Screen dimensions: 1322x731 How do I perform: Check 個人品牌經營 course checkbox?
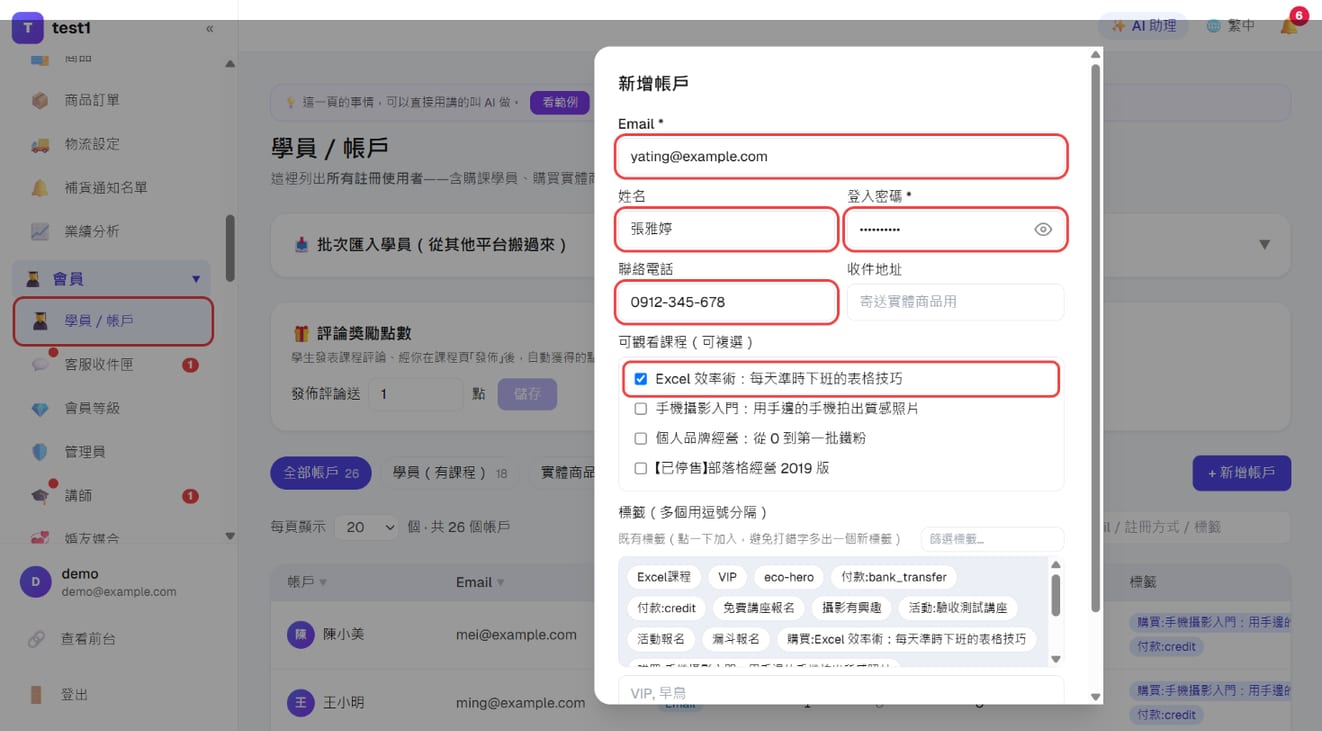tap(641, 438)
